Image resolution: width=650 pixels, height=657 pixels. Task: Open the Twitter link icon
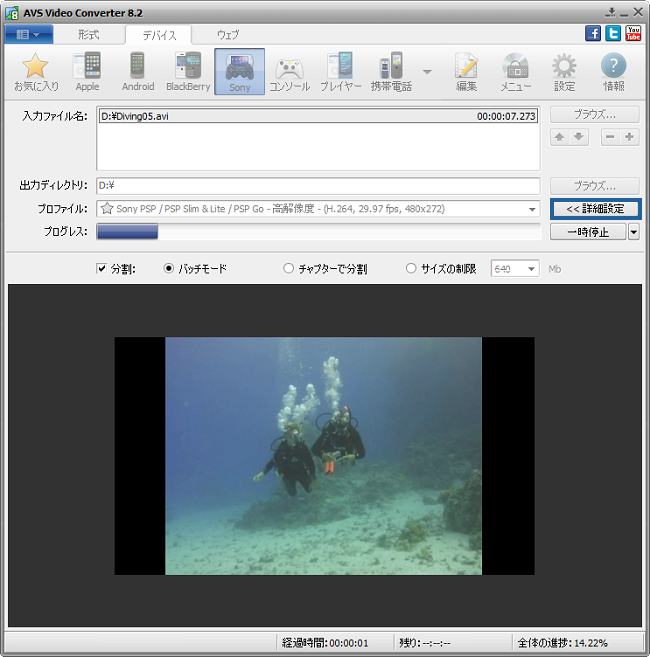(x=613, y=34)
